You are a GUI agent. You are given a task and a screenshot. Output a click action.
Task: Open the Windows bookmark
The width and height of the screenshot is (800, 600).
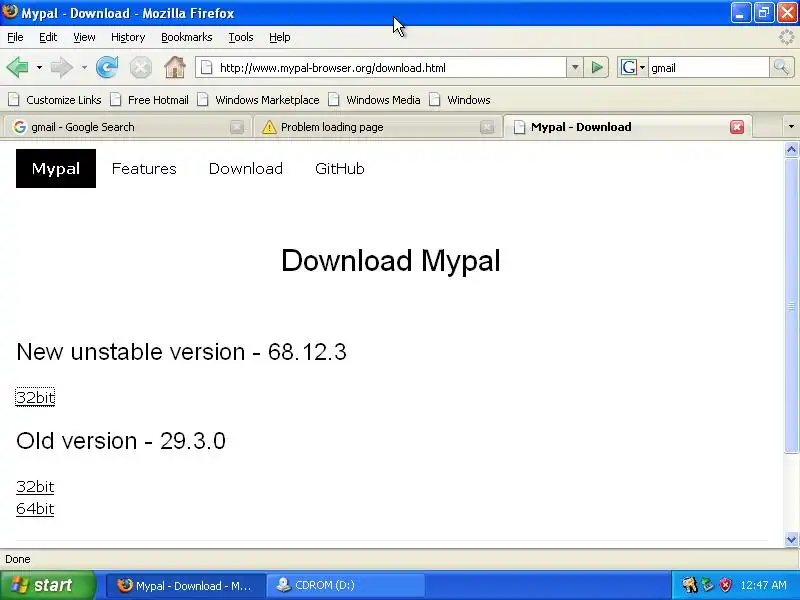[x=460, y=100]
